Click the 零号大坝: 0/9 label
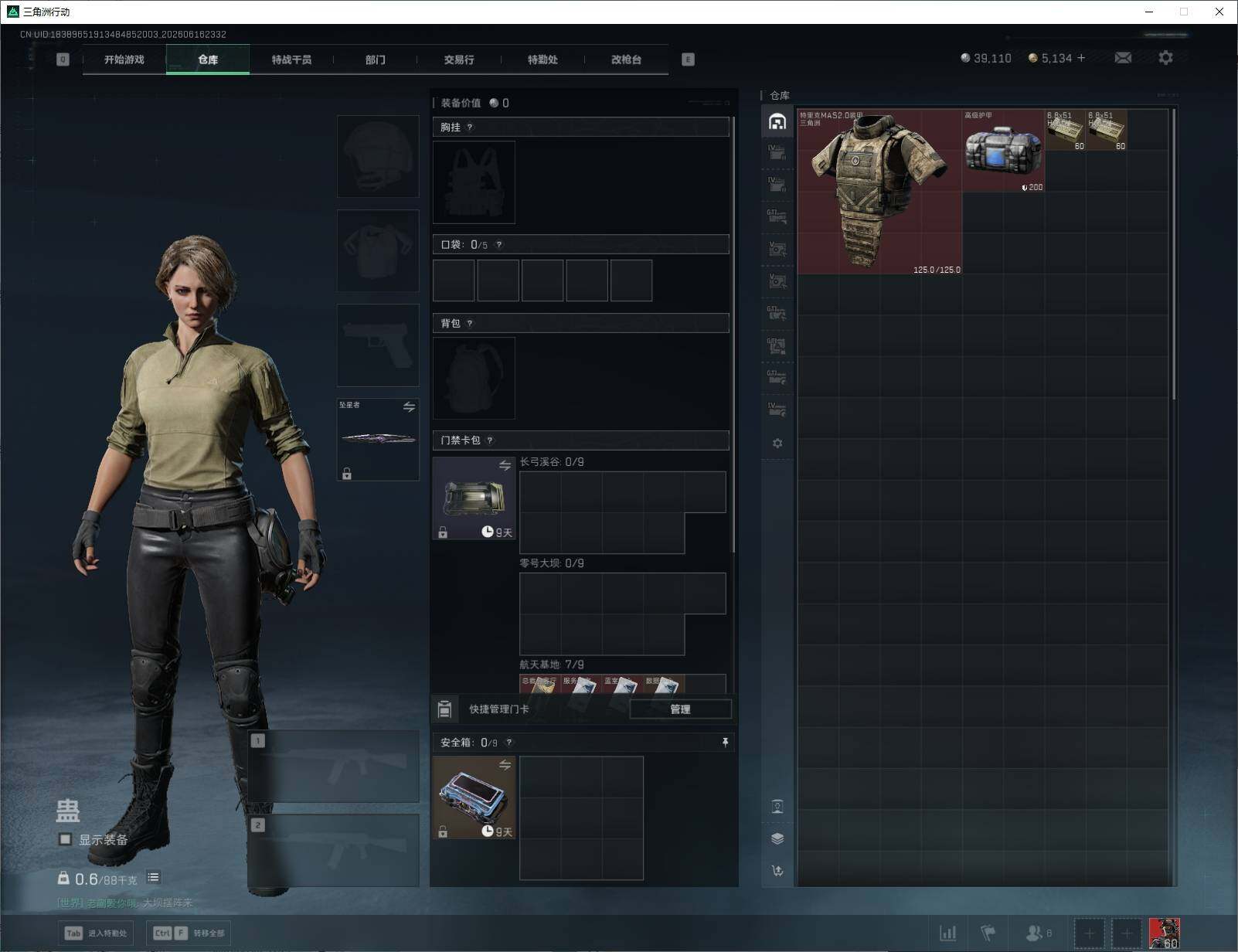1238x952 pixels. click(552, 563)
